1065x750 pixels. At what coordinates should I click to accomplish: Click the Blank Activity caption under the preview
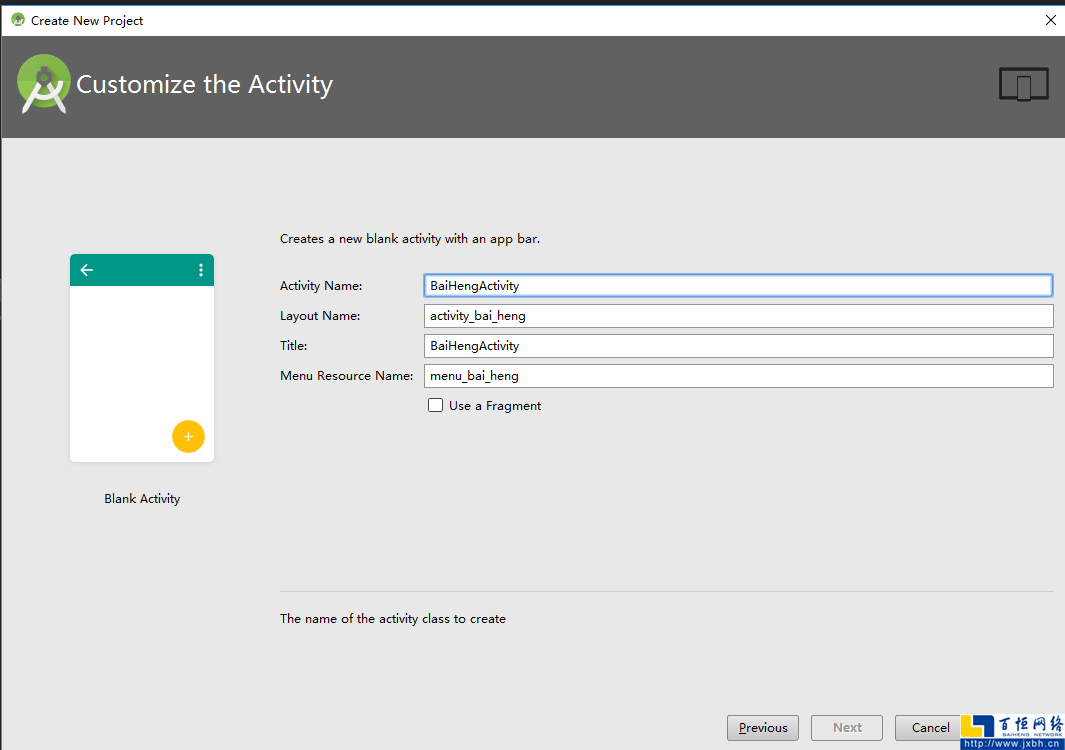point(142,499)
